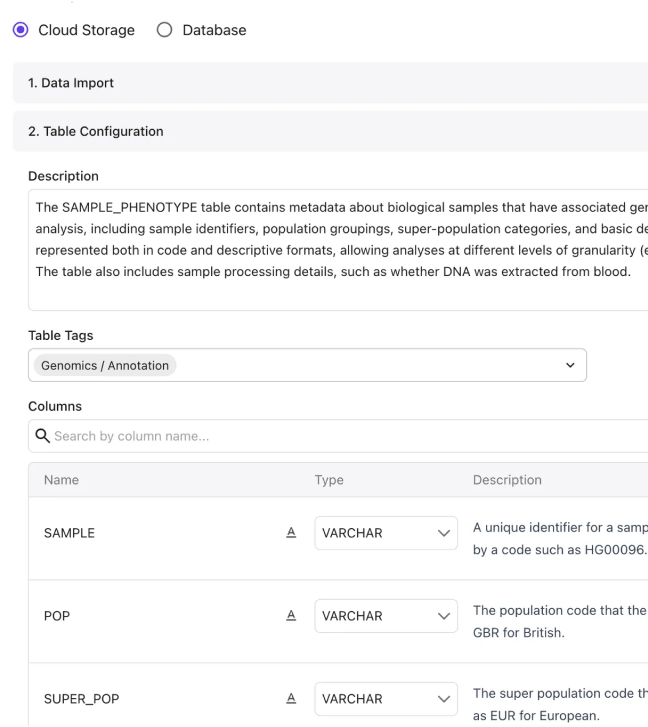Click into the table Description text area
Viewport: 648px width, 727px height.
coord(338,250)
